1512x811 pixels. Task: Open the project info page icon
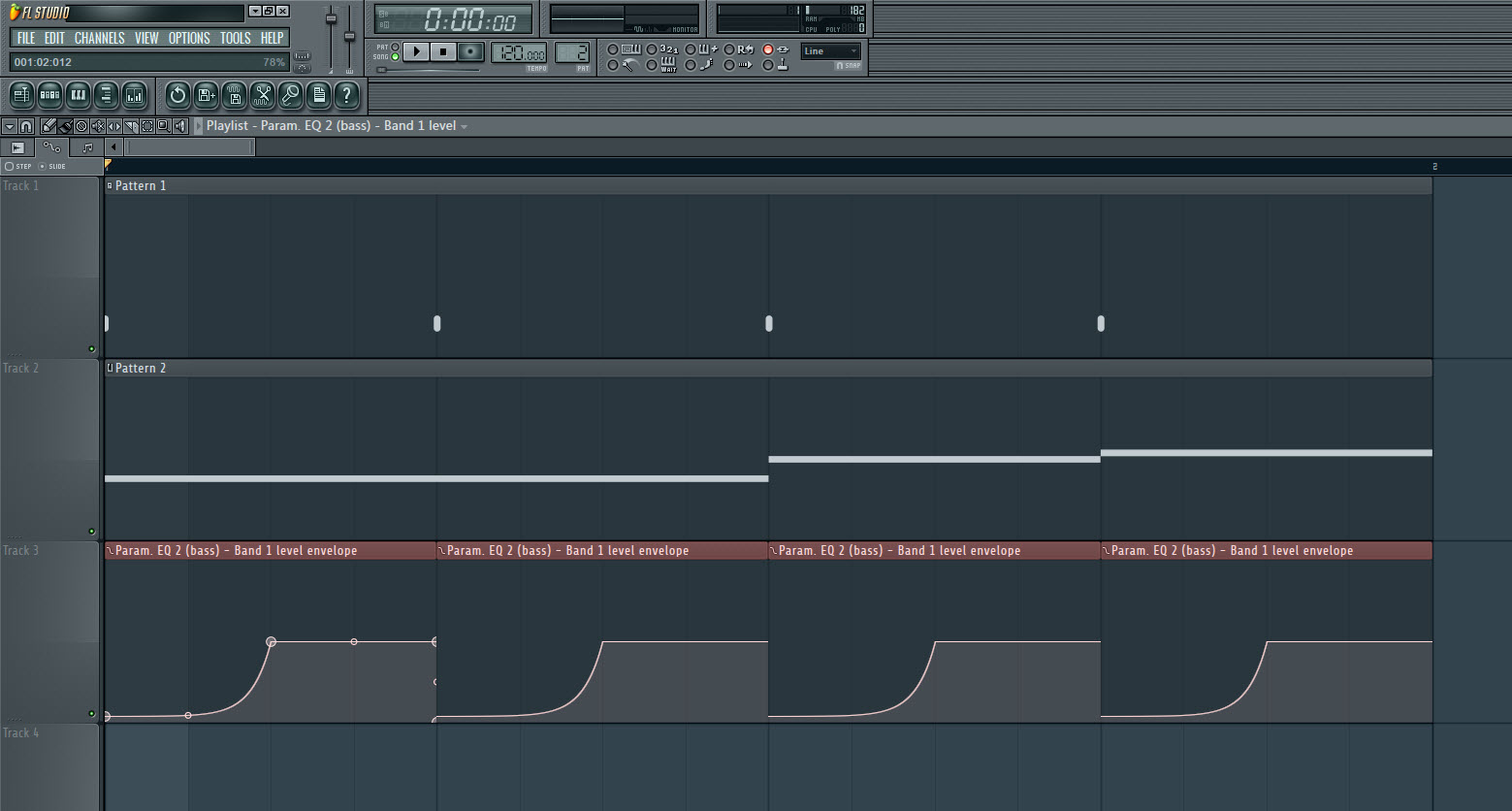coord(318,95)
